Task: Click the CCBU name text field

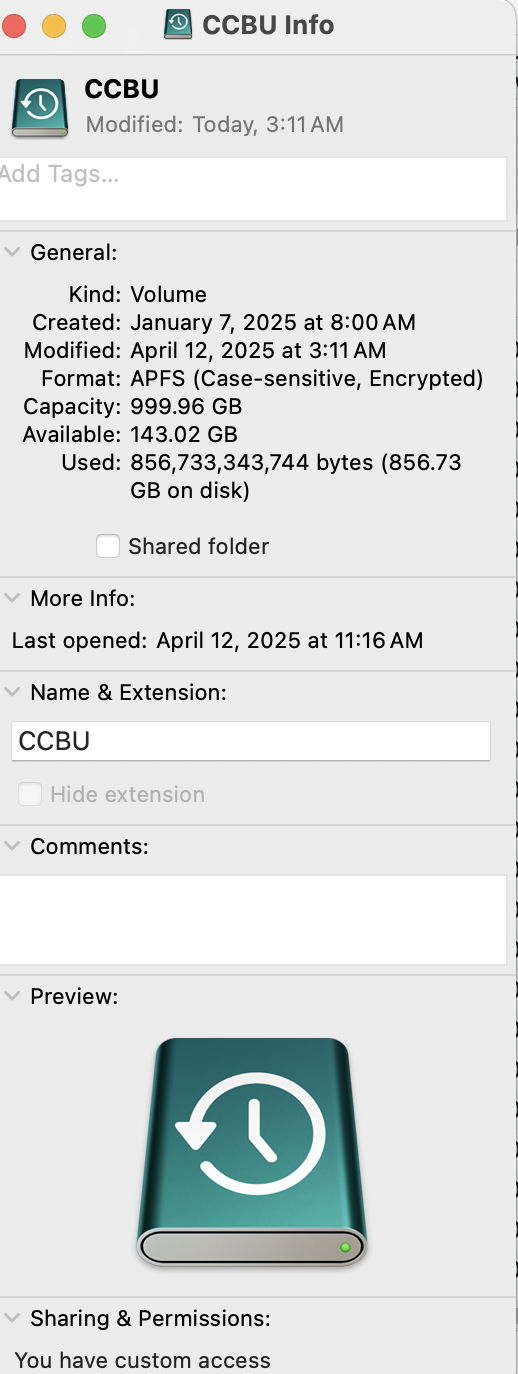Action: [251, 741]
